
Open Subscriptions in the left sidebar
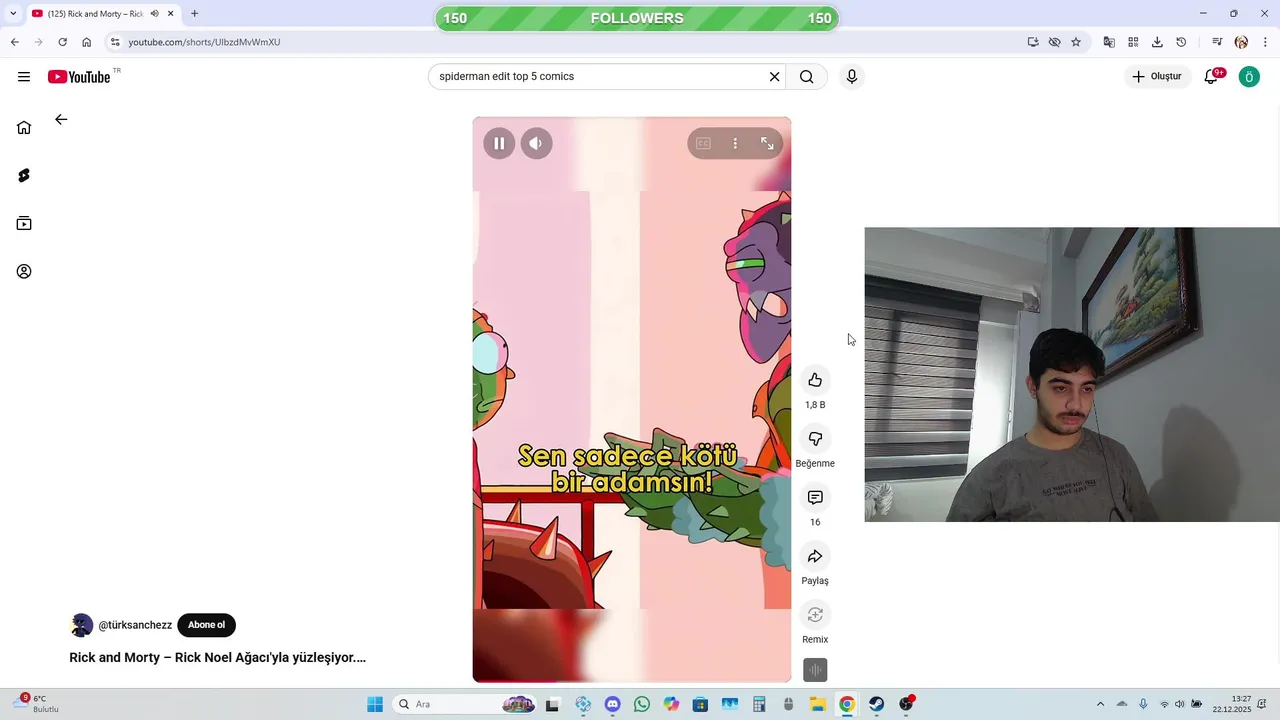pos(24,223)
